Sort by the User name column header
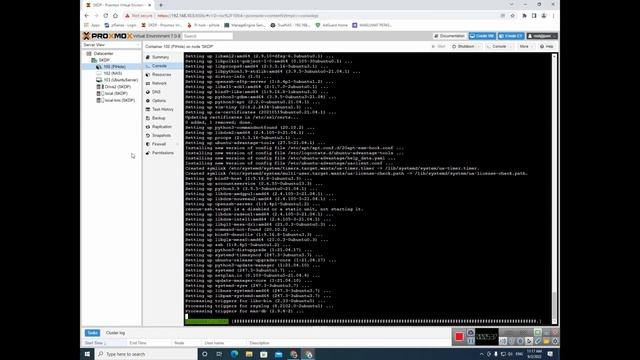 [x=223, y=343]
